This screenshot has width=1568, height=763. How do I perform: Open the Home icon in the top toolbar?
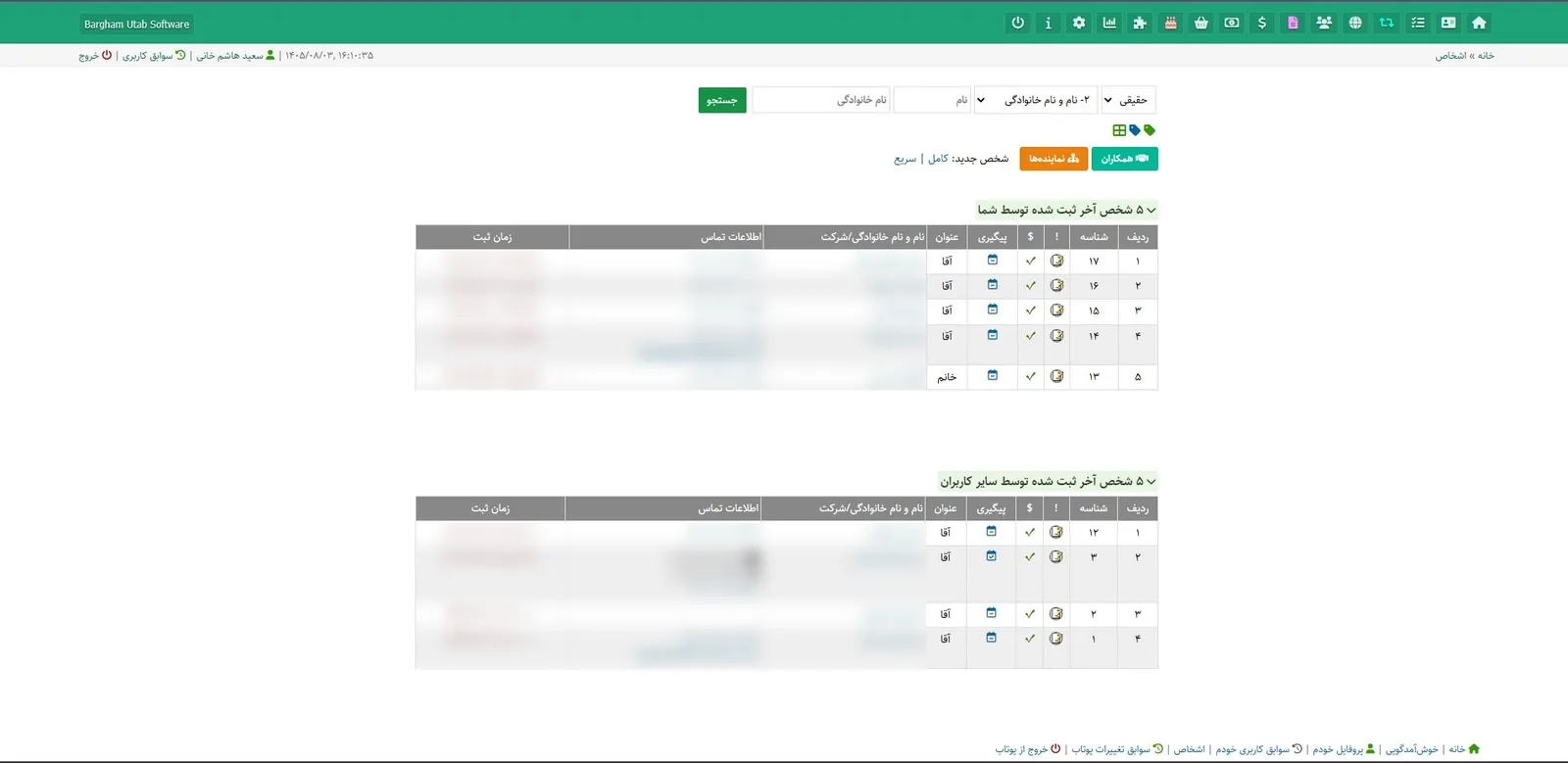pyautogui.click(x=1479, y=24)
